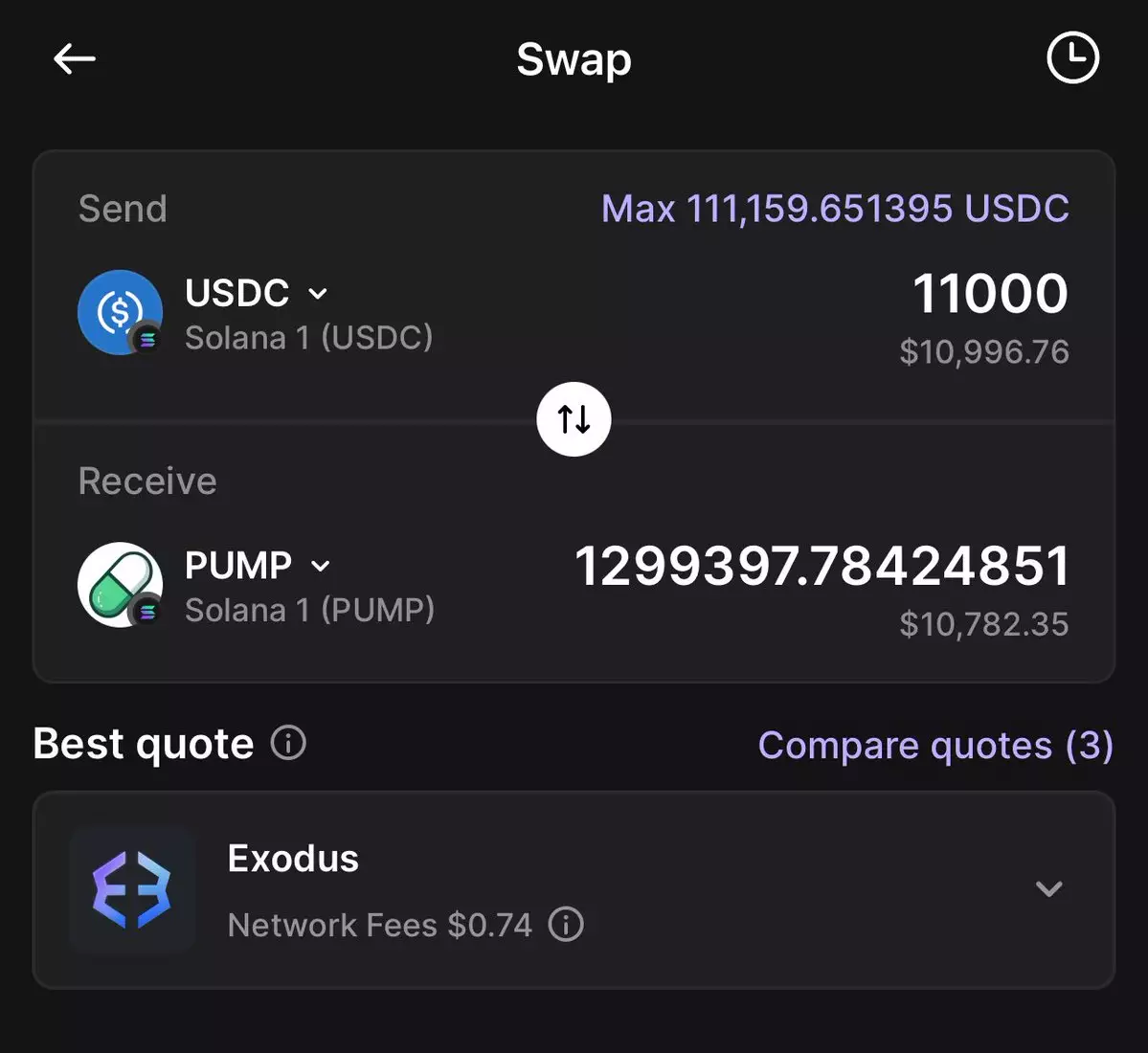Go back using the arrow icon
Image resolution: width=1148 pixels, height=1053 pixels.
pyautogui.click(x=74, y=59)
